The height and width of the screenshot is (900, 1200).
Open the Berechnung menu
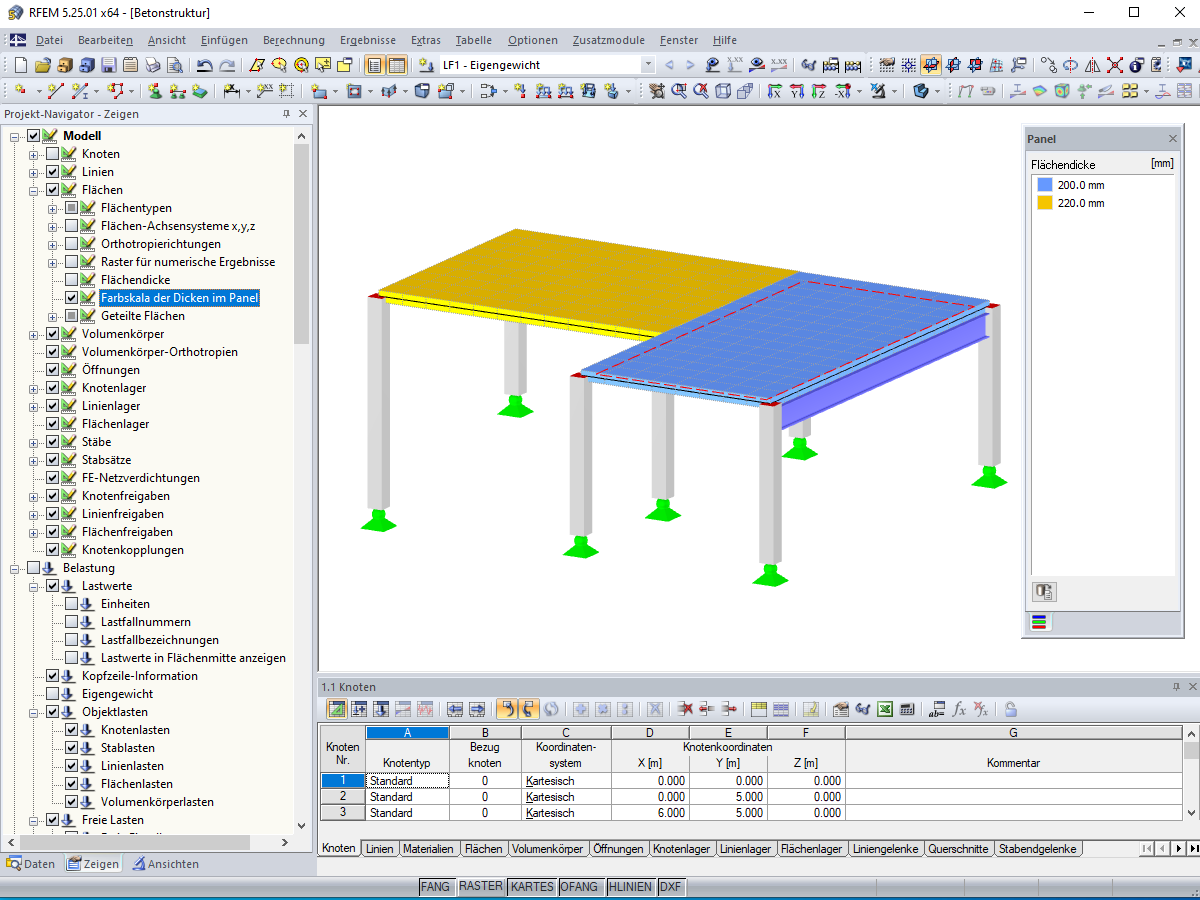pos(294,40)
